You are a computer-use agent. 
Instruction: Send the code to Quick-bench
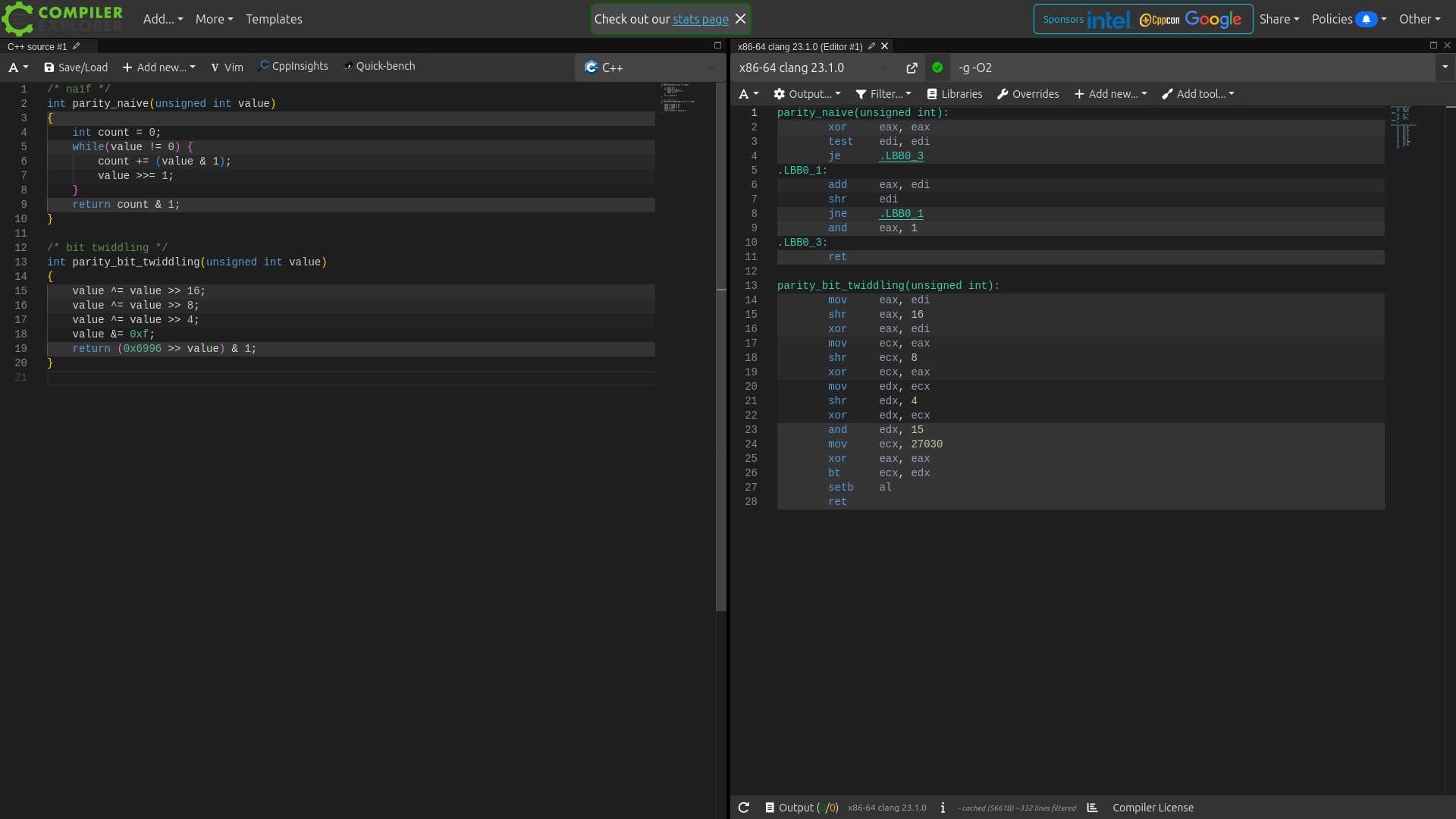click(378, 67)
